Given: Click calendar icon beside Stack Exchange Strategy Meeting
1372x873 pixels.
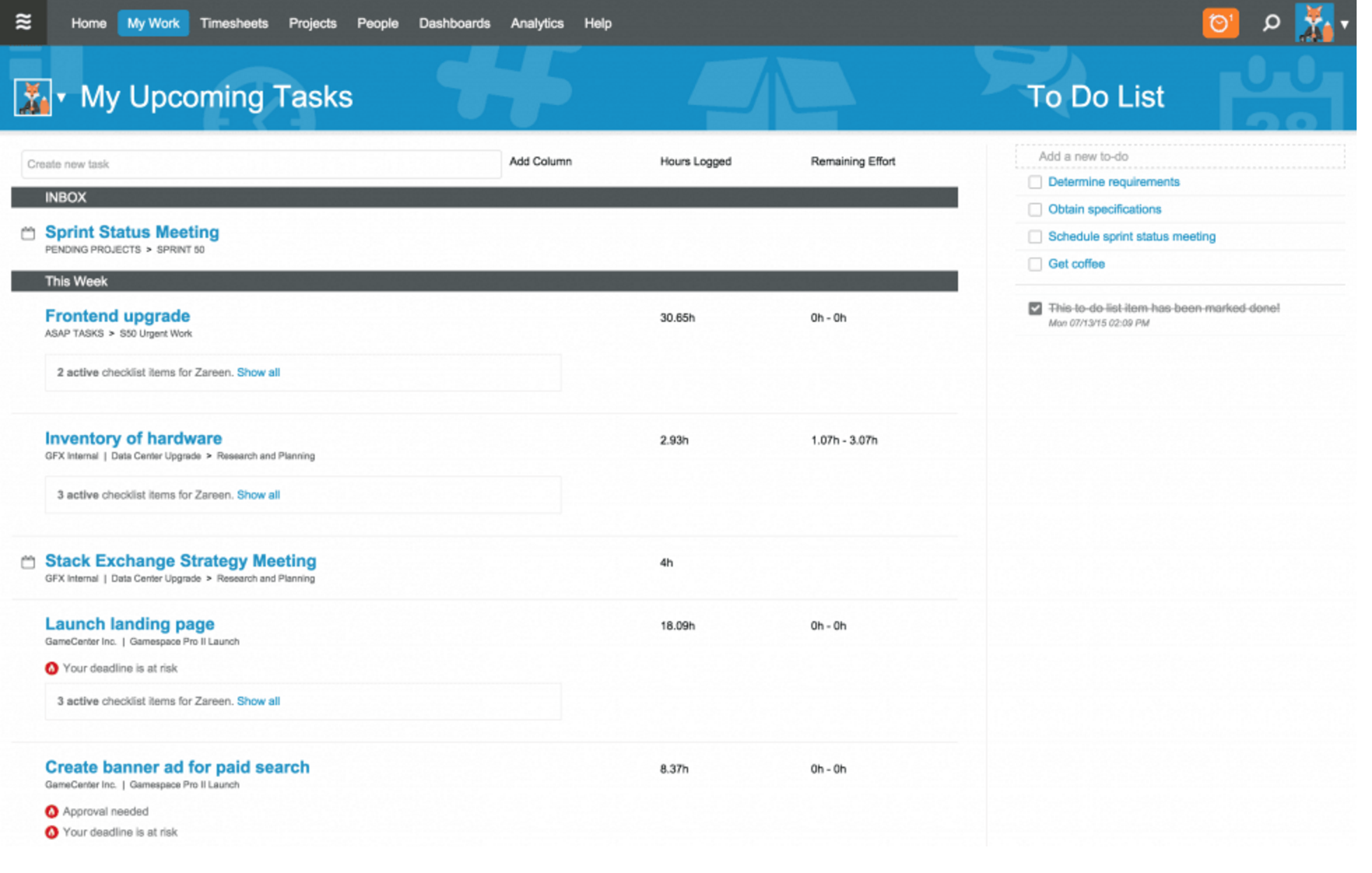Looking at the screenshot, I should [28, 562].
